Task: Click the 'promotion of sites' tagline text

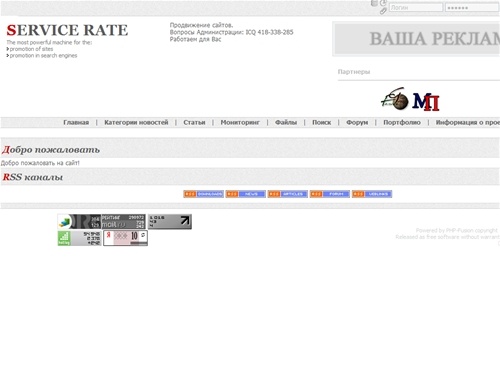Action: (31, 49)
